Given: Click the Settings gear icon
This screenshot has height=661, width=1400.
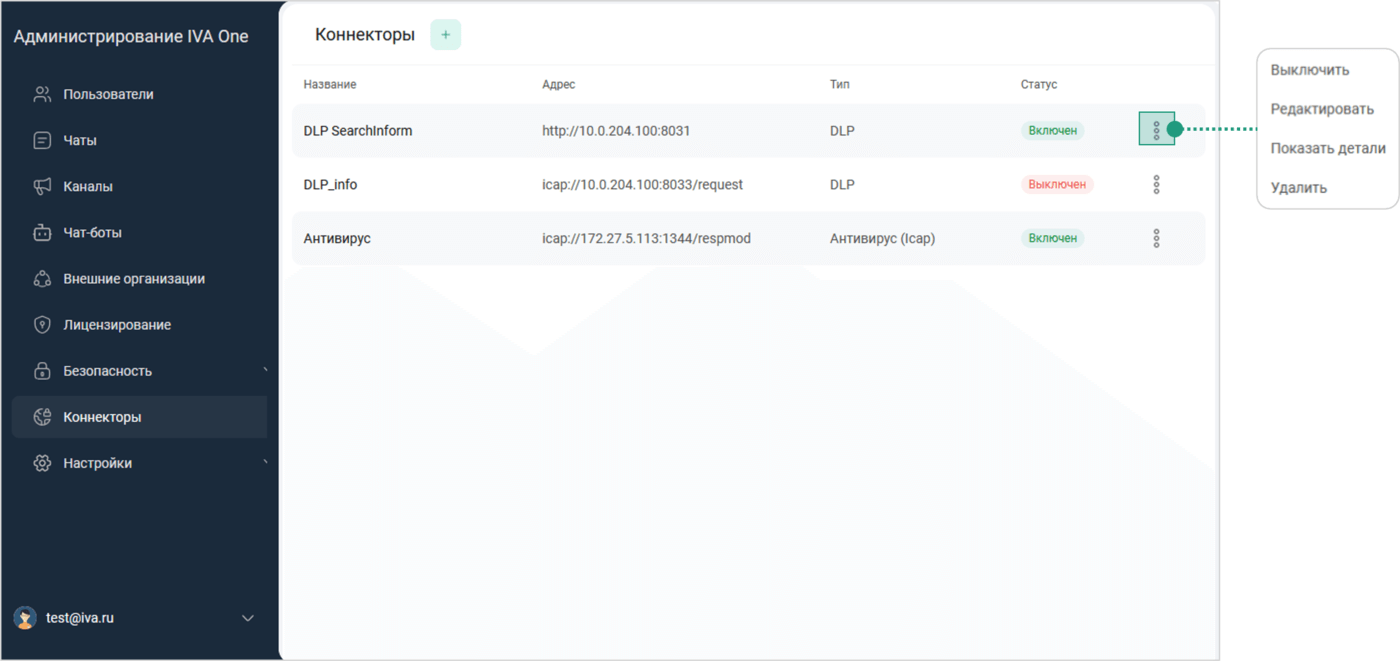Looking at the screenshot, I should [42, 463].
